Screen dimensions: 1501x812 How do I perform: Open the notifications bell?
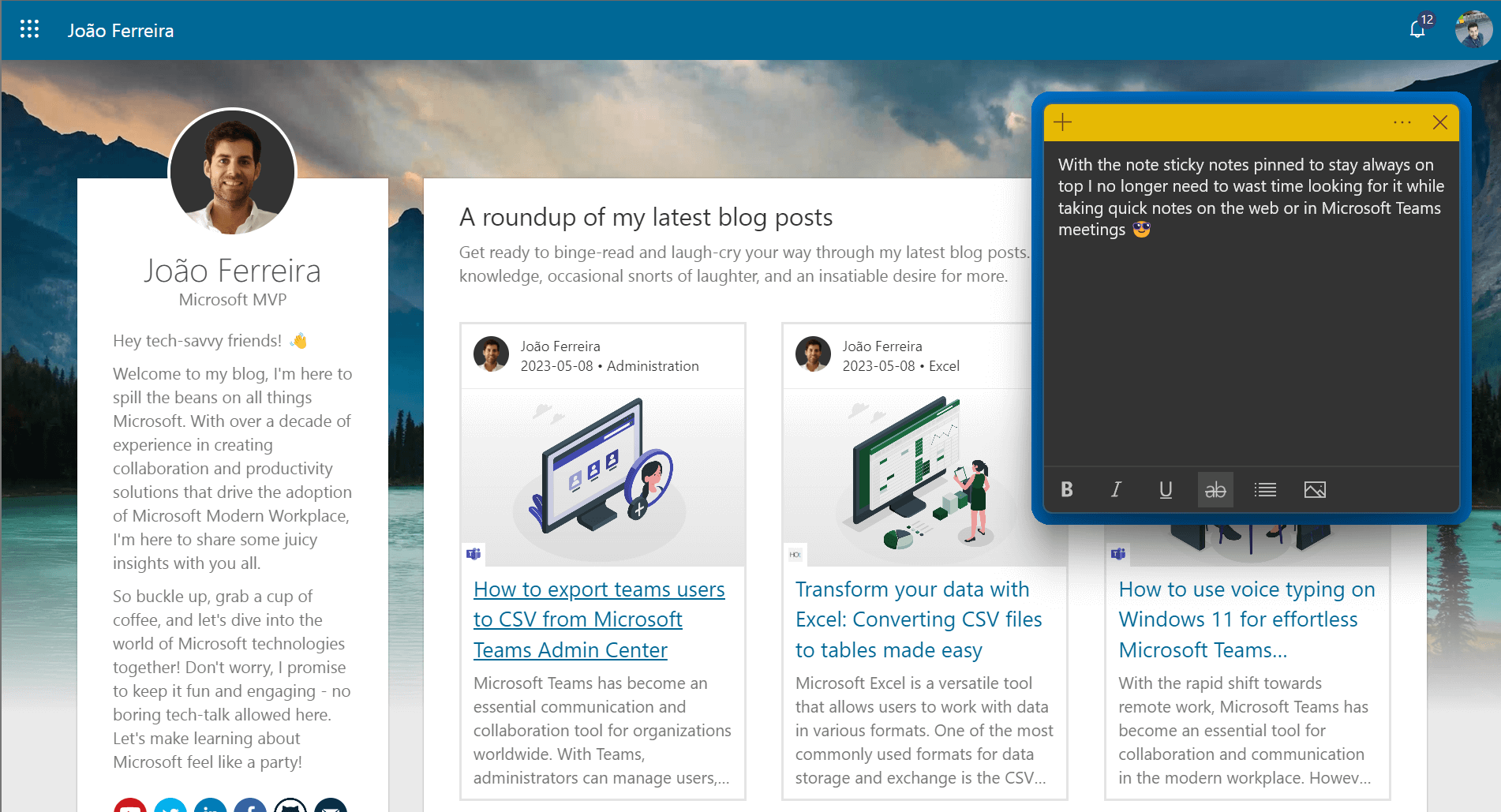click(x=1417, y=30)
